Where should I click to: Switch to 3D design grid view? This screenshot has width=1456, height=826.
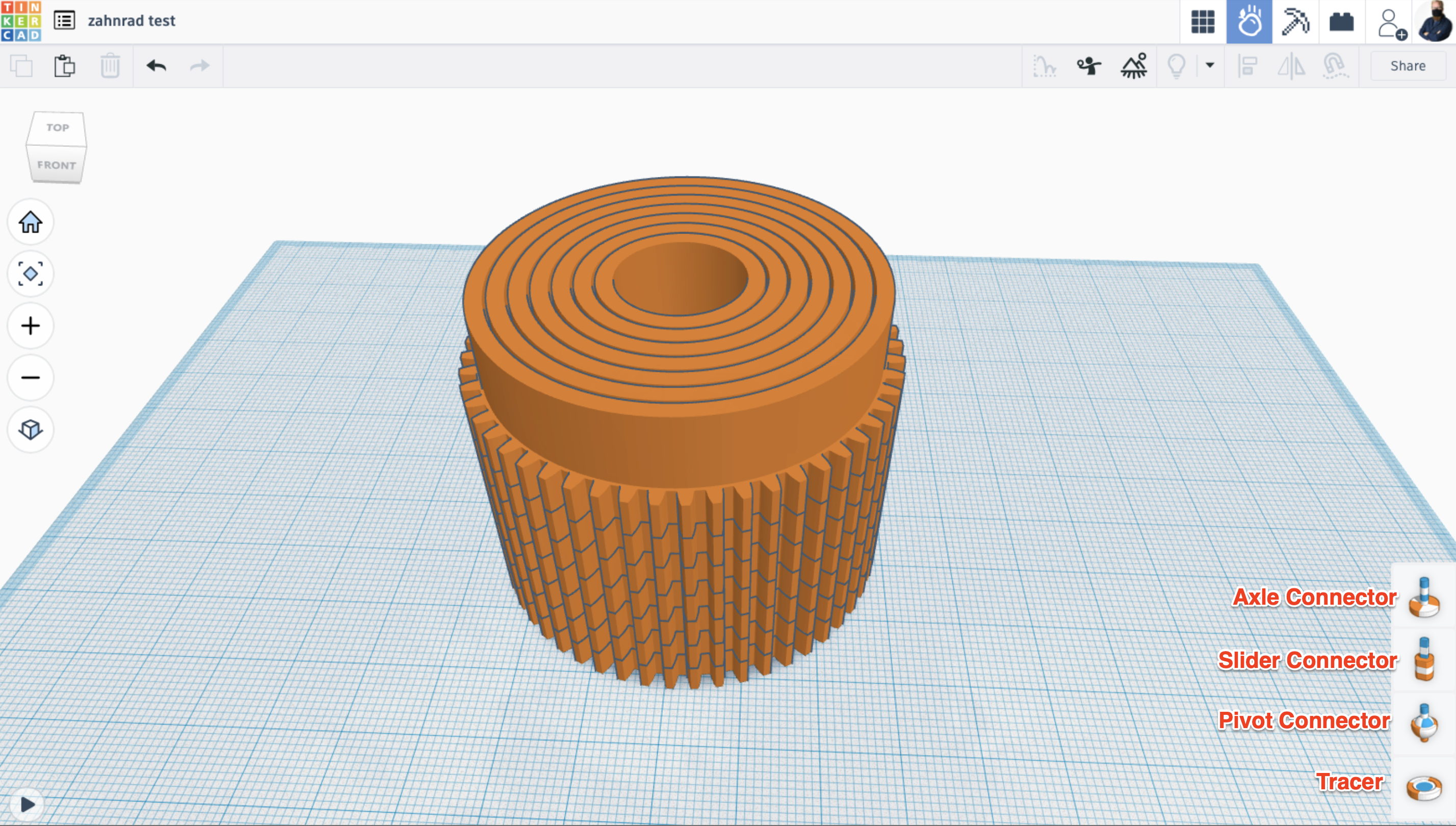(x=1203, y=22)
